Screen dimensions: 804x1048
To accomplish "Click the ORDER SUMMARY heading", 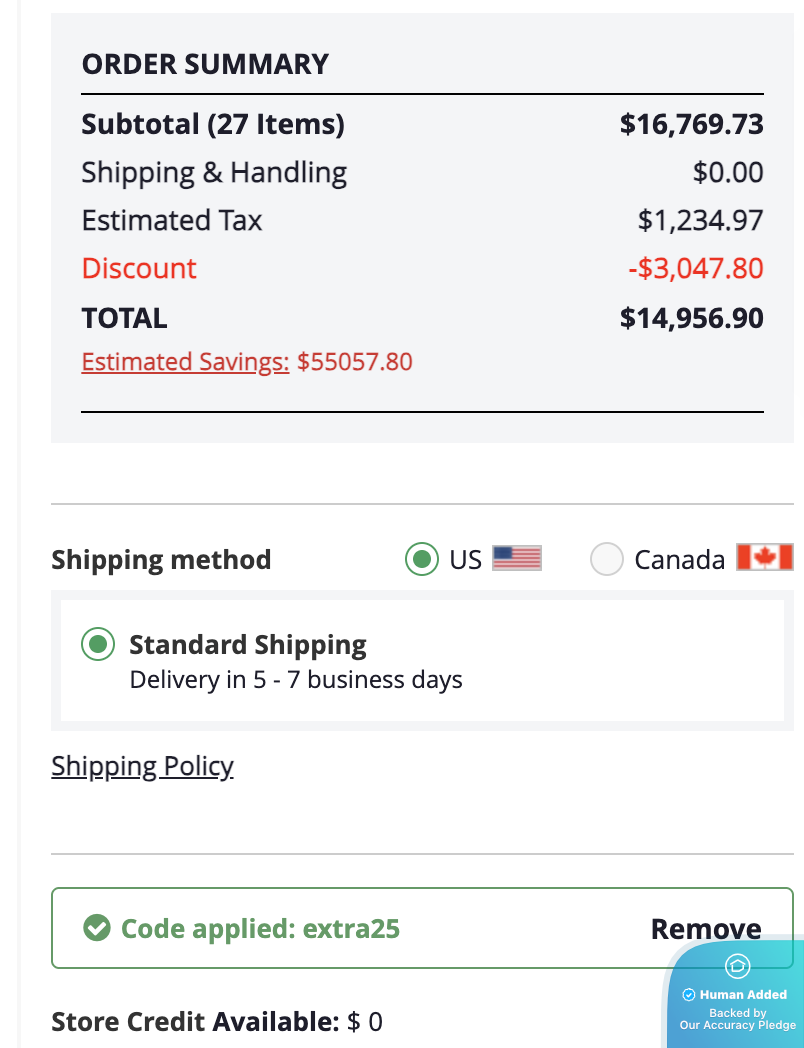I will pos(205,64).
